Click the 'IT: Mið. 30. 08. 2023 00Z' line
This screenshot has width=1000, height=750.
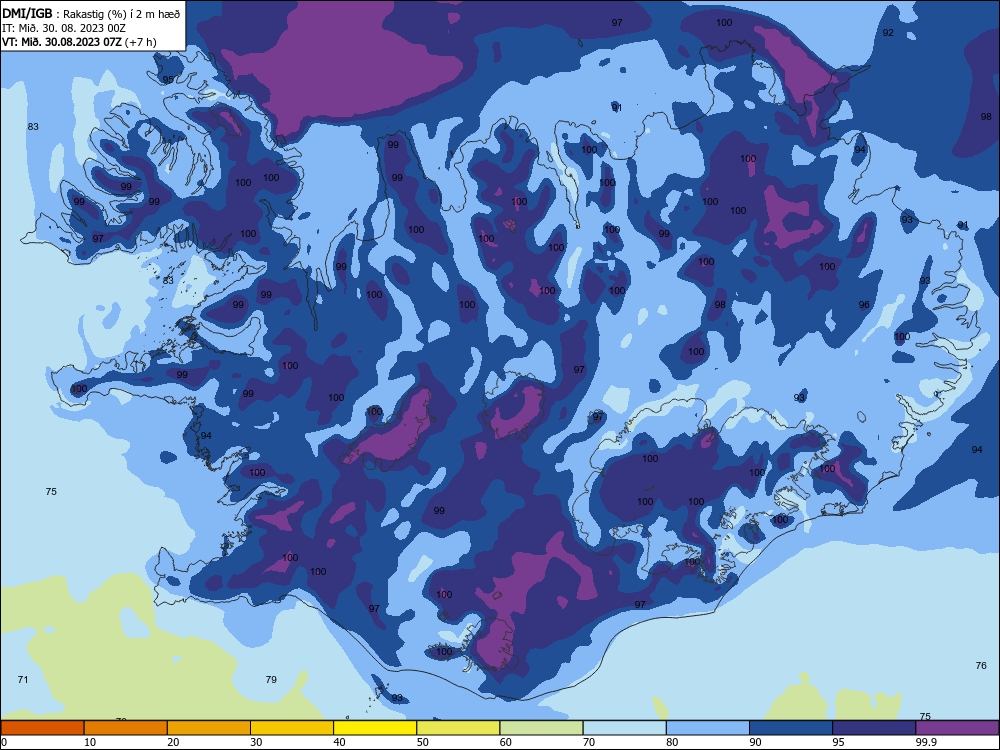click(64, 28)
